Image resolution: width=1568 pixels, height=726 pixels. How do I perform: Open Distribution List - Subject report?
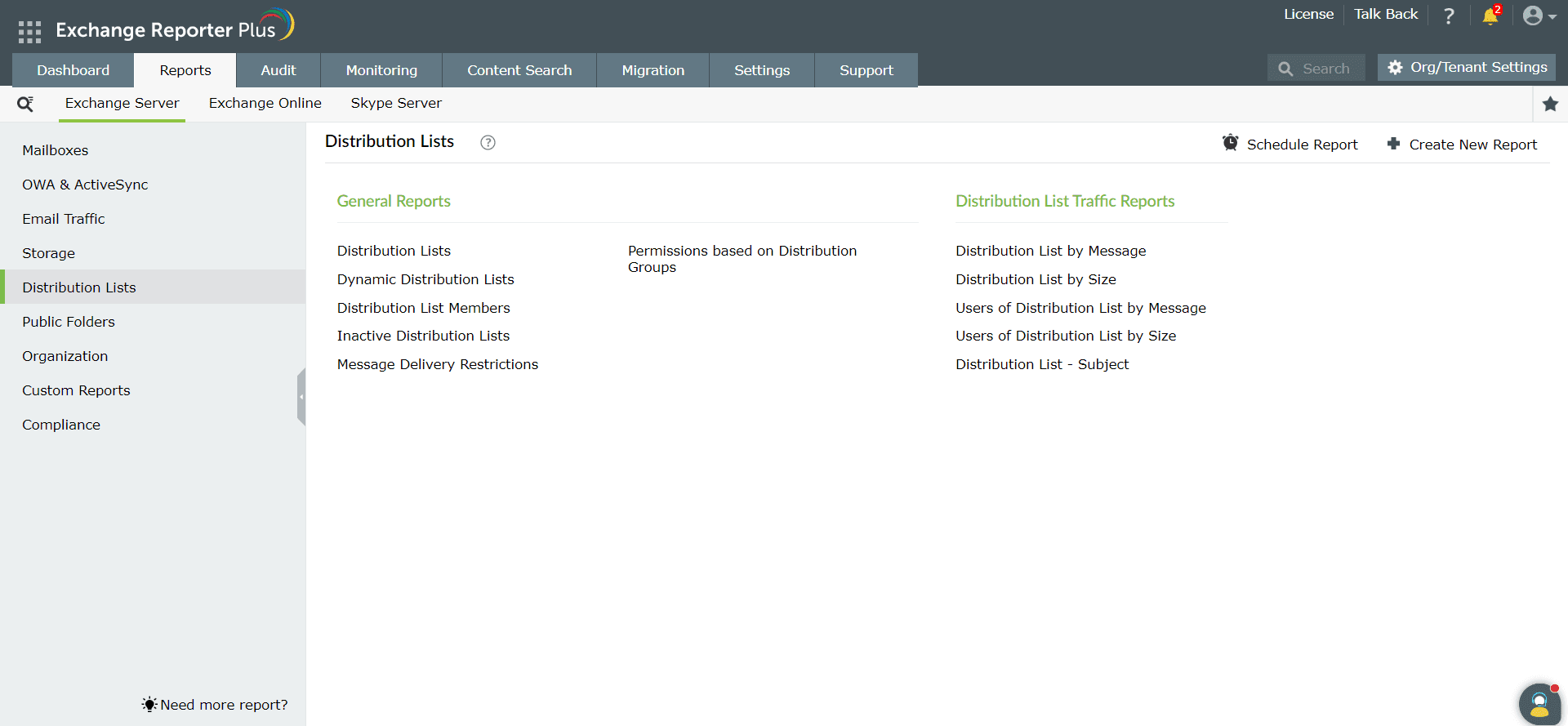click(x=1042, y=364)
